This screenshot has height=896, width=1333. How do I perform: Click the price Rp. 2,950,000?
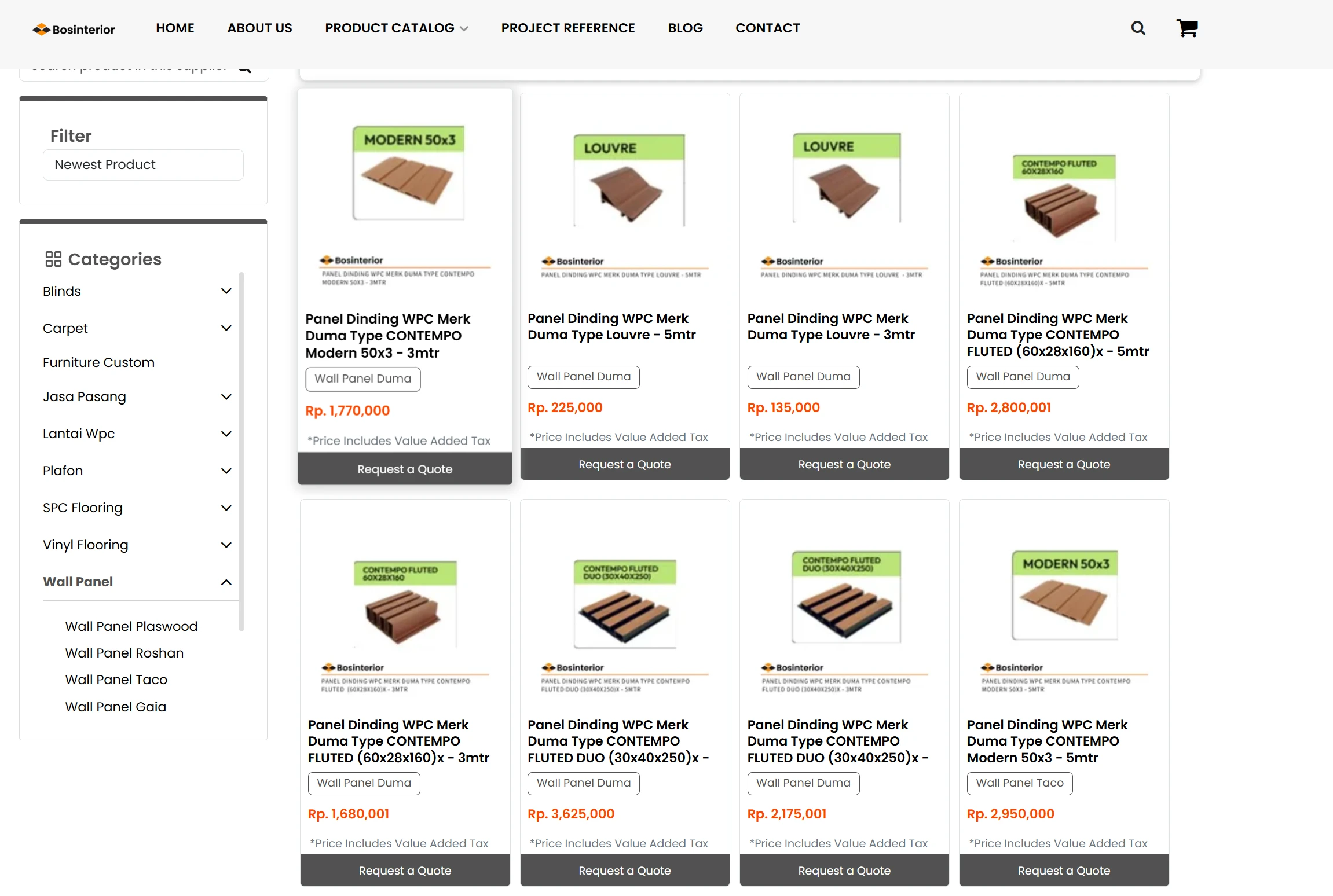pyautogui.click(x=1010, y=814)
